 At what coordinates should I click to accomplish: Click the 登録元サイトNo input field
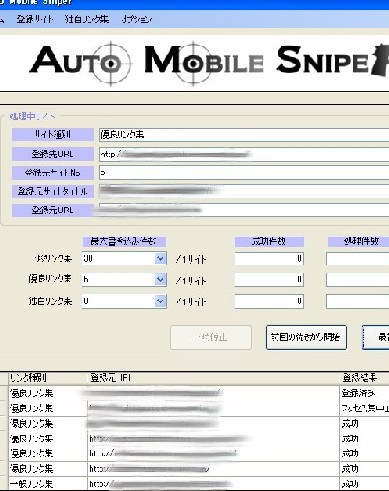[244, 173]
